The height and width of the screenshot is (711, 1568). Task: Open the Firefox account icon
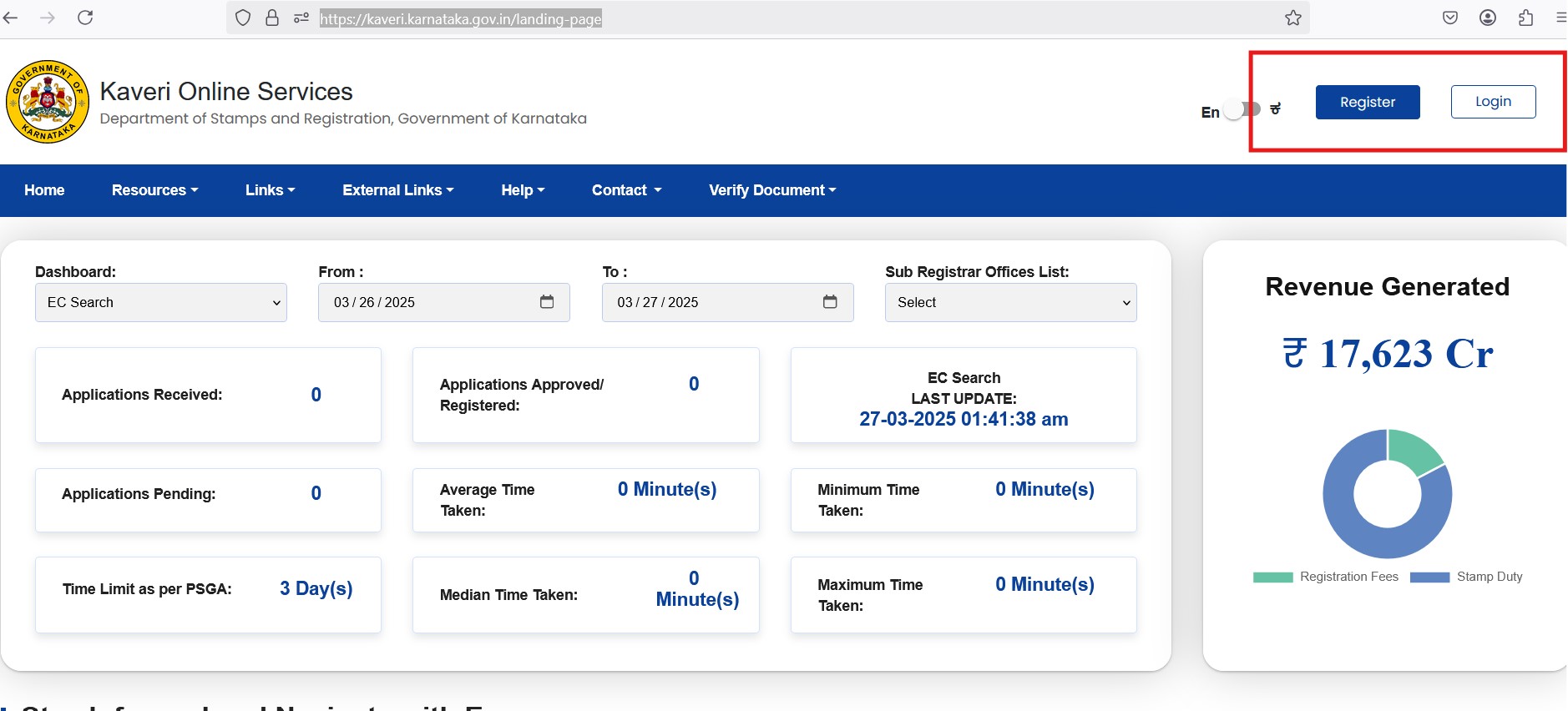pyautogui.click(x=1488, y=18)
